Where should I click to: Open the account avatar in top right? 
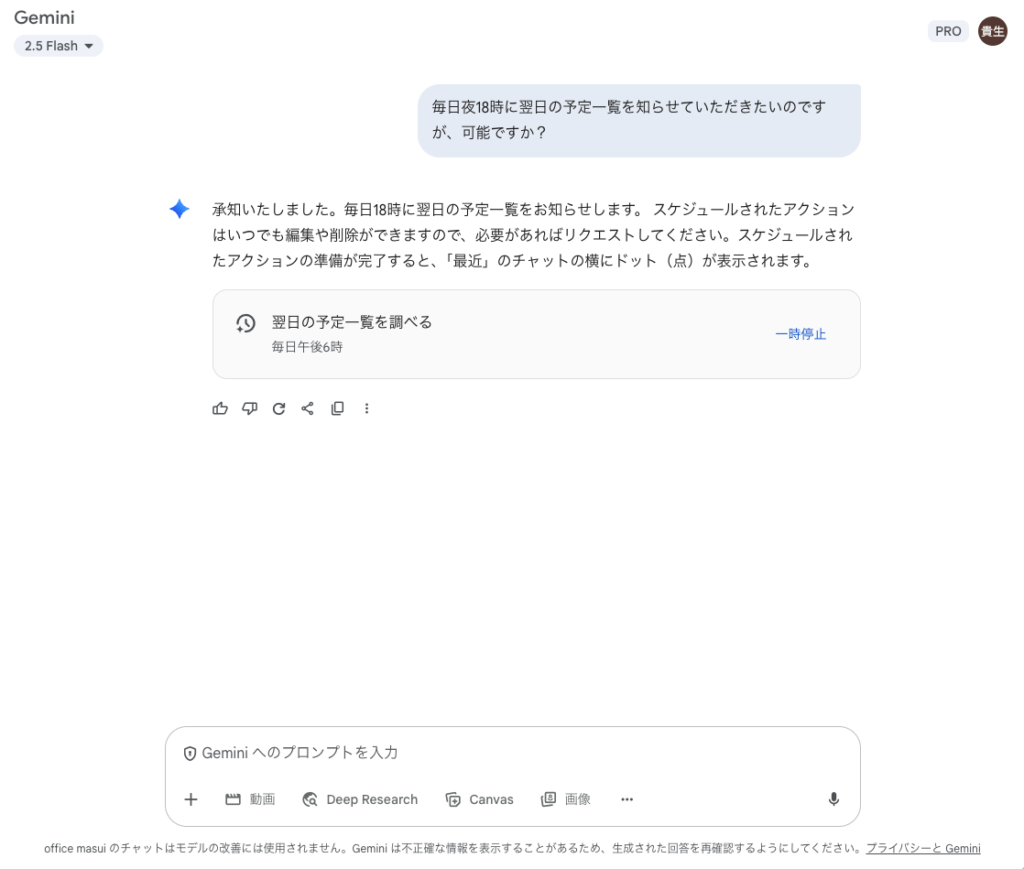[992, 31]
